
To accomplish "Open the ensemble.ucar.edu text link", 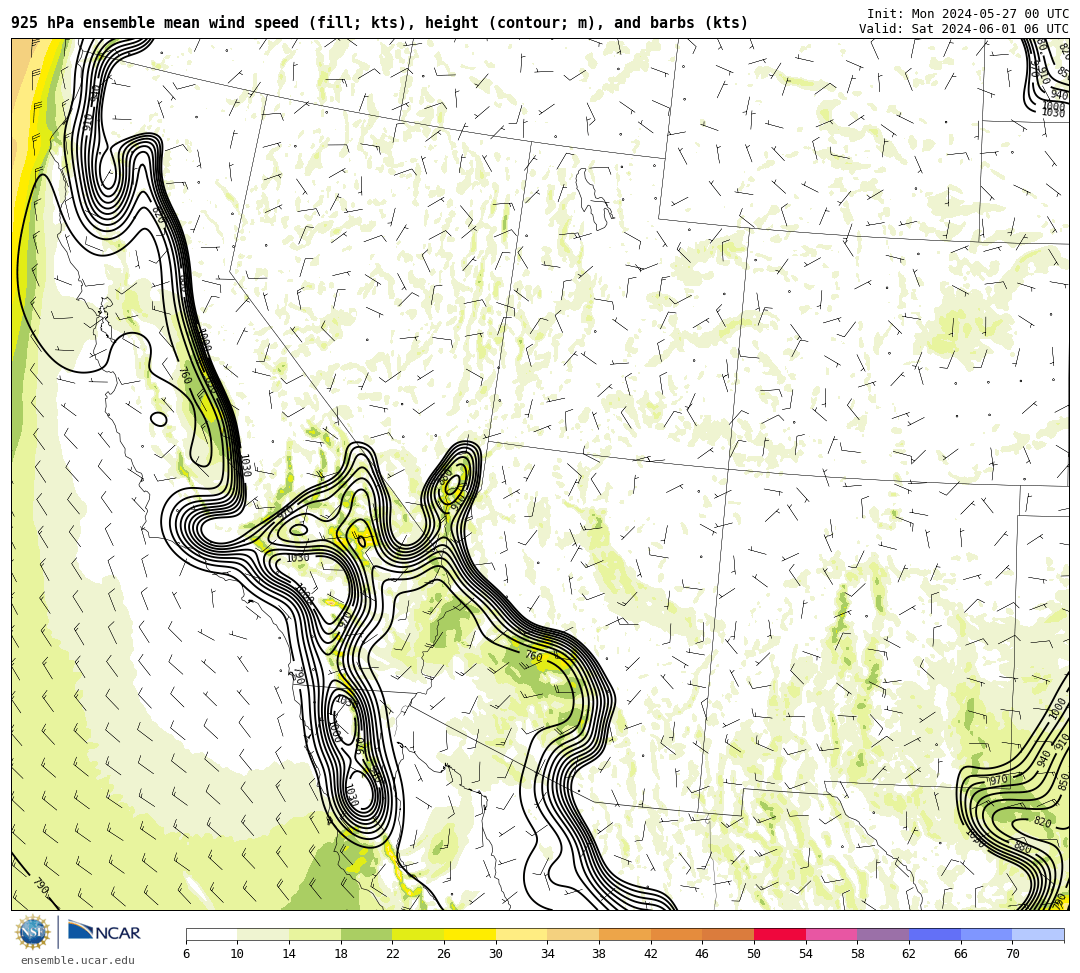I will [78, 960].
